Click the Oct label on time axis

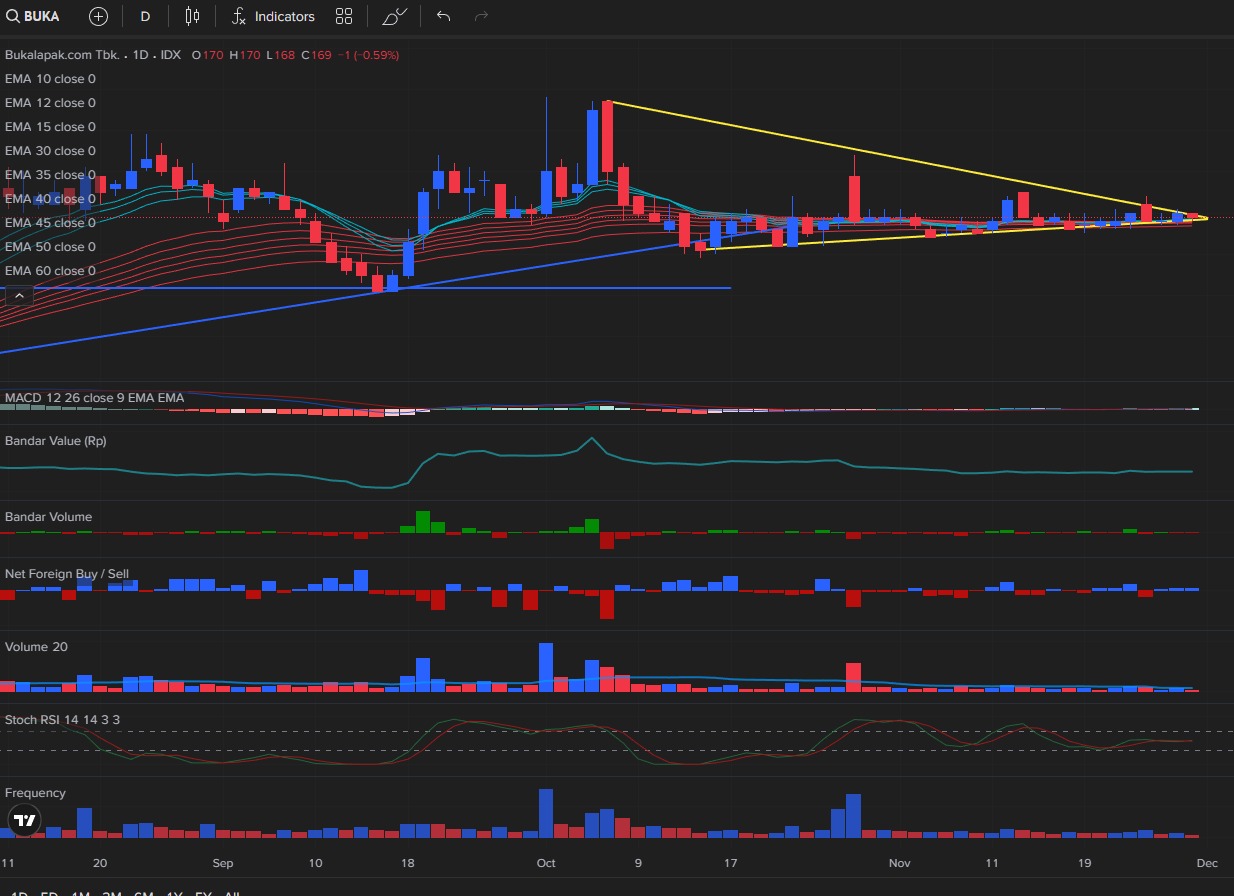[546, 863]
